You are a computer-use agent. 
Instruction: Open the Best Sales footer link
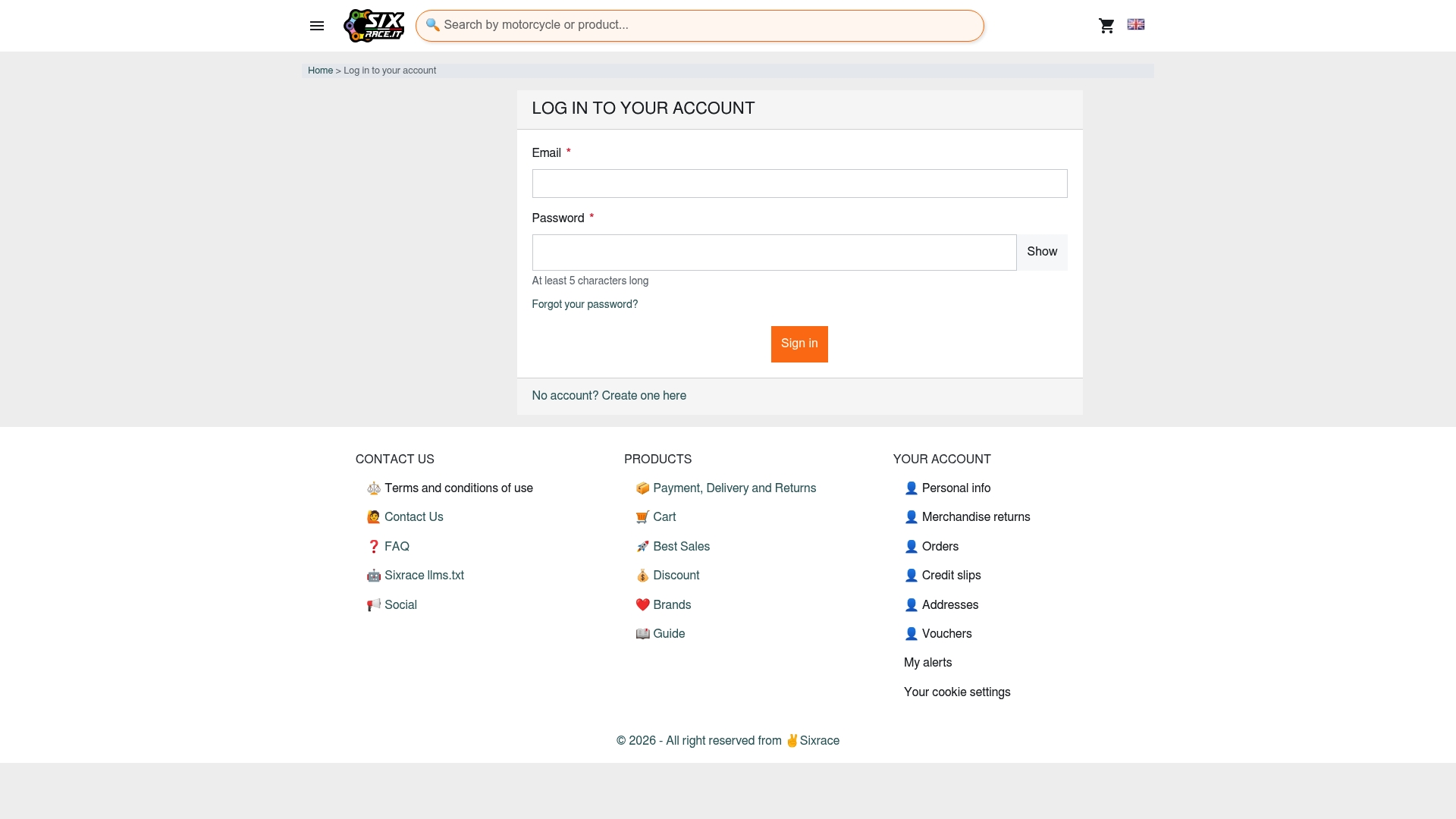(681, 547)
